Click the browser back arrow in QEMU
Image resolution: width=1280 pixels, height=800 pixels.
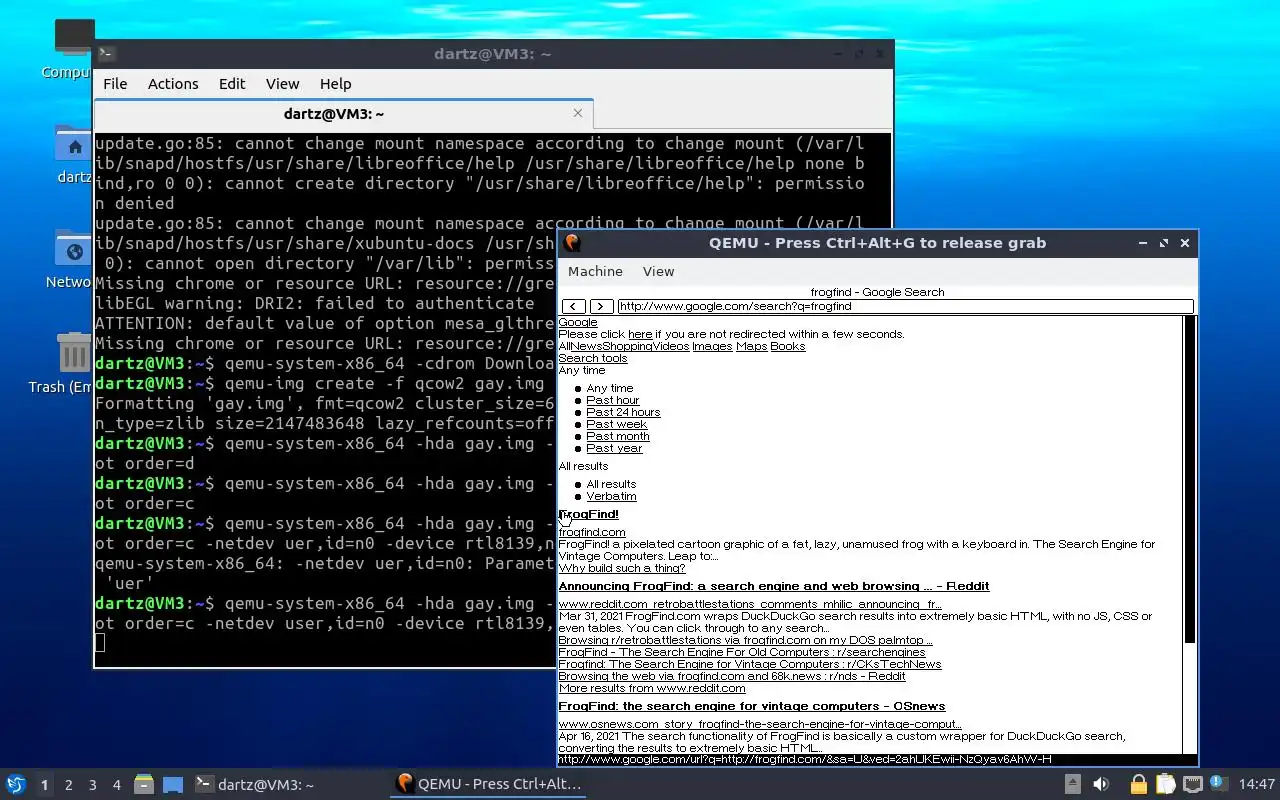pos(574,306)
